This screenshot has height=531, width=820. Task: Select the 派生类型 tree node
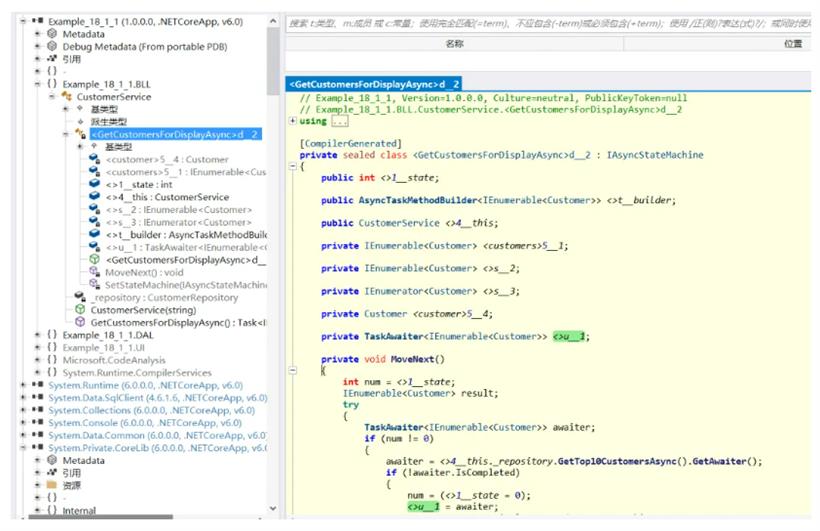pos(109,122)
